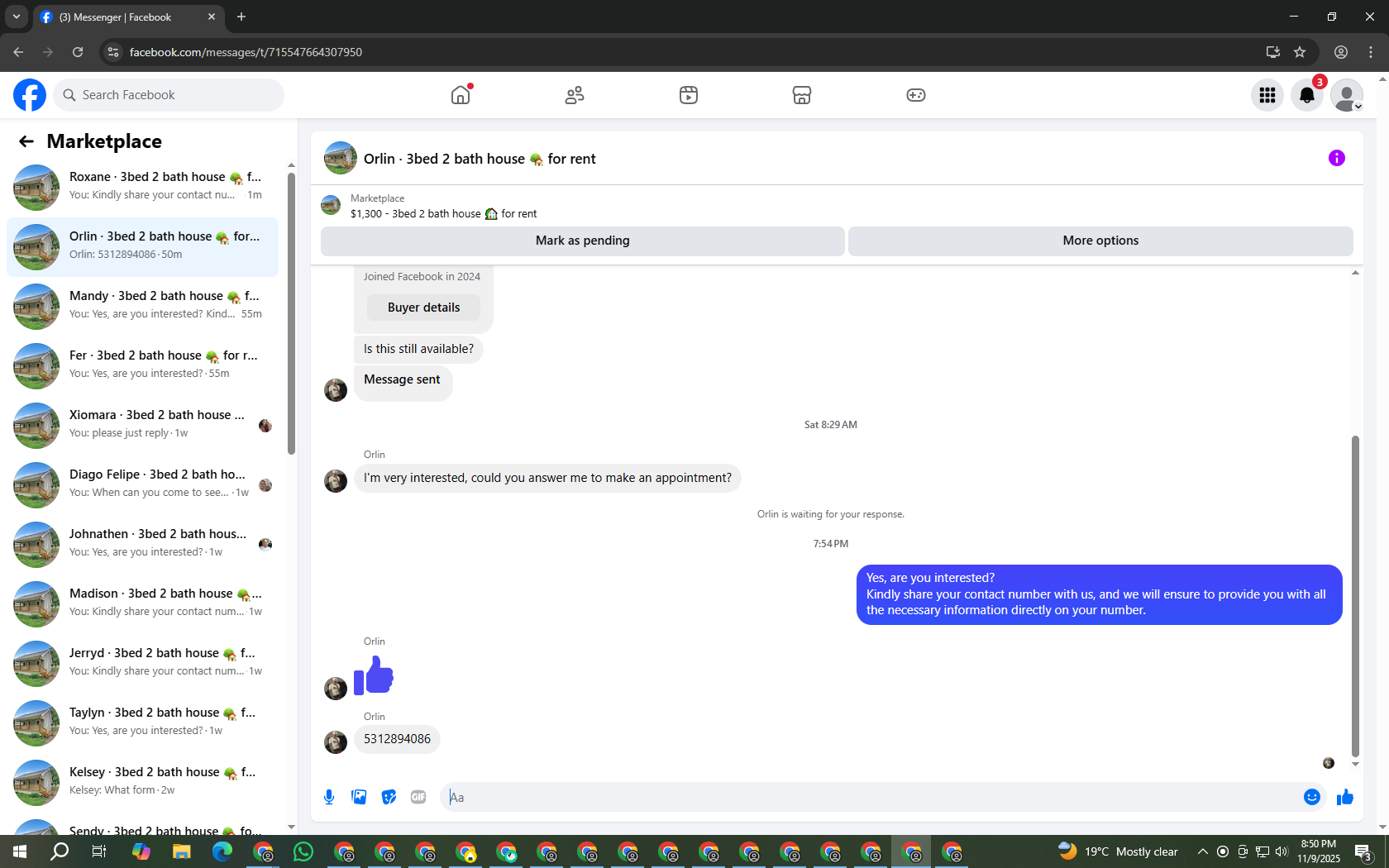Open Kelsey's conversation

point(142,782)
